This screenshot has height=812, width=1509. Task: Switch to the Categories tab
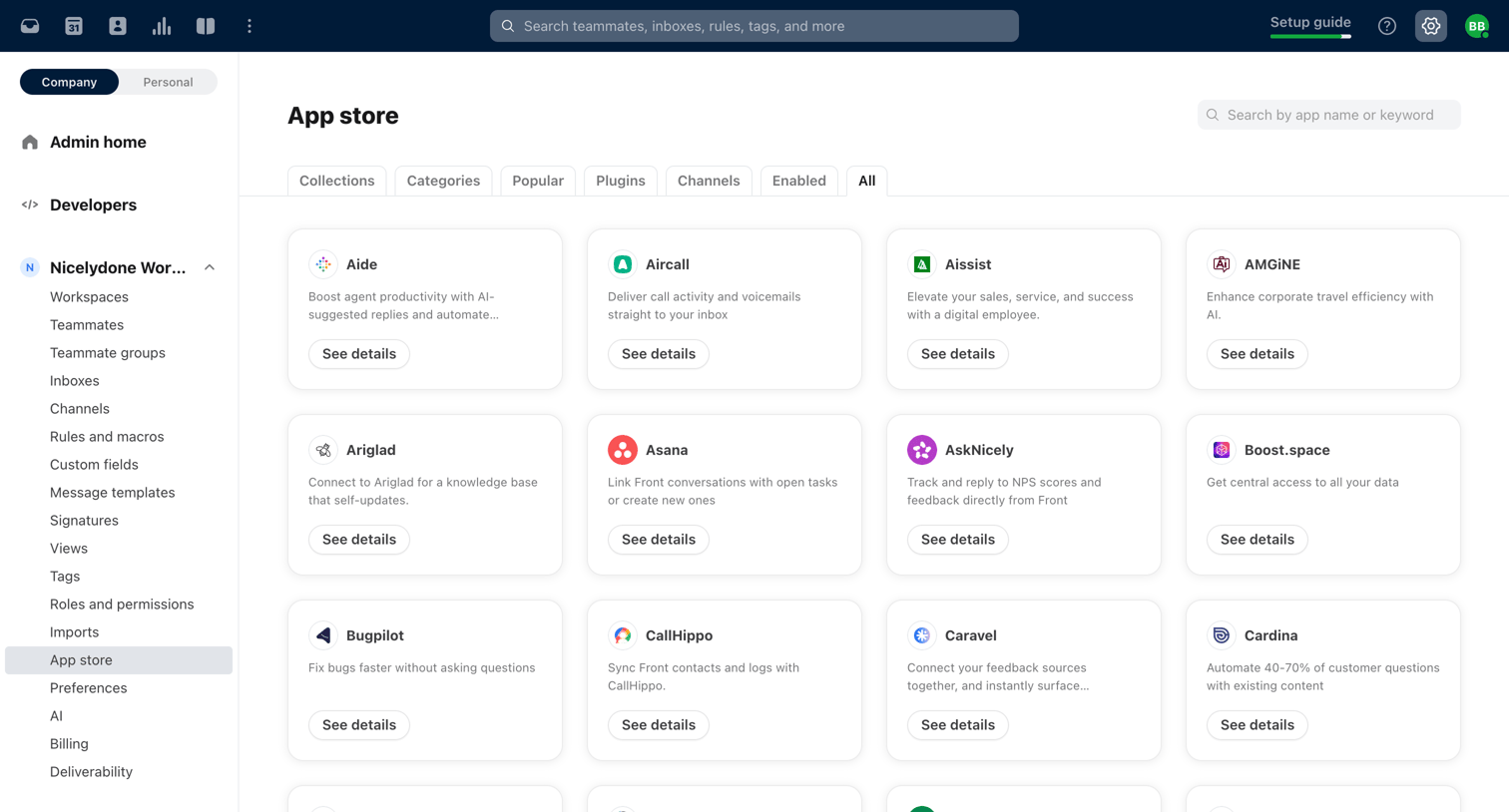pos(443,181)
